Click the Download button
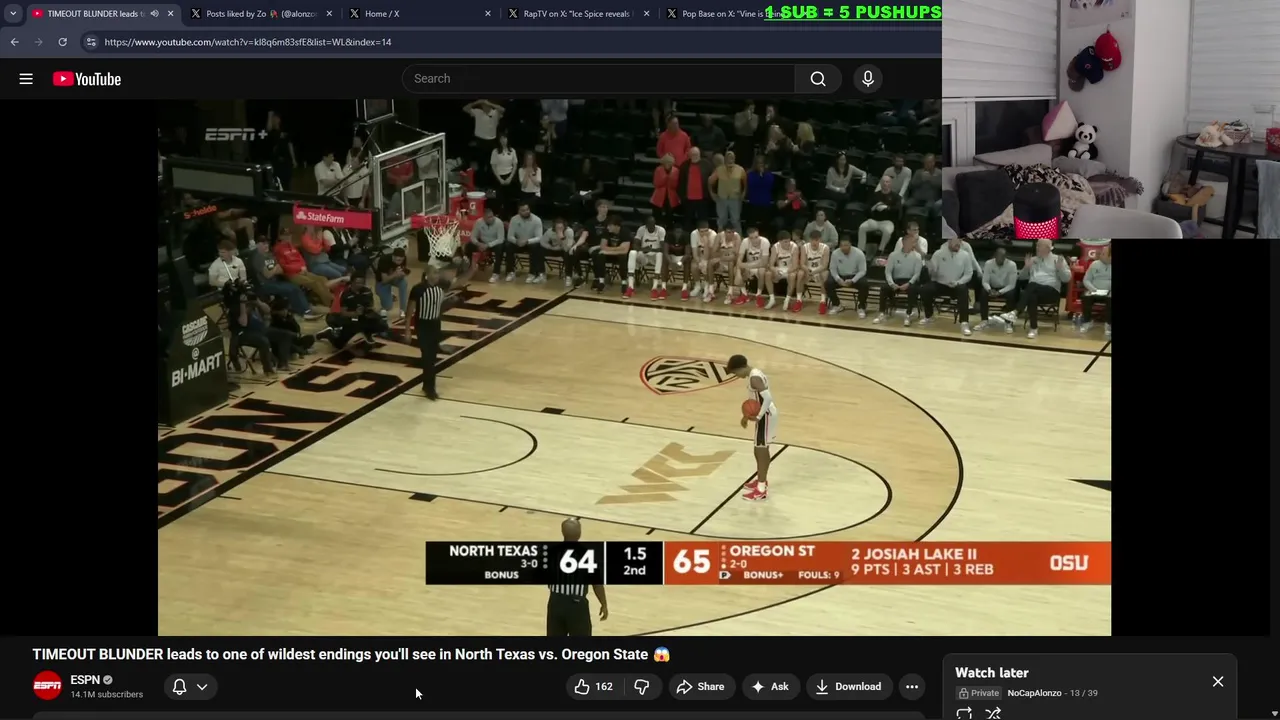Viewport: 1280px width, 720px height. (x=848, y=687)
